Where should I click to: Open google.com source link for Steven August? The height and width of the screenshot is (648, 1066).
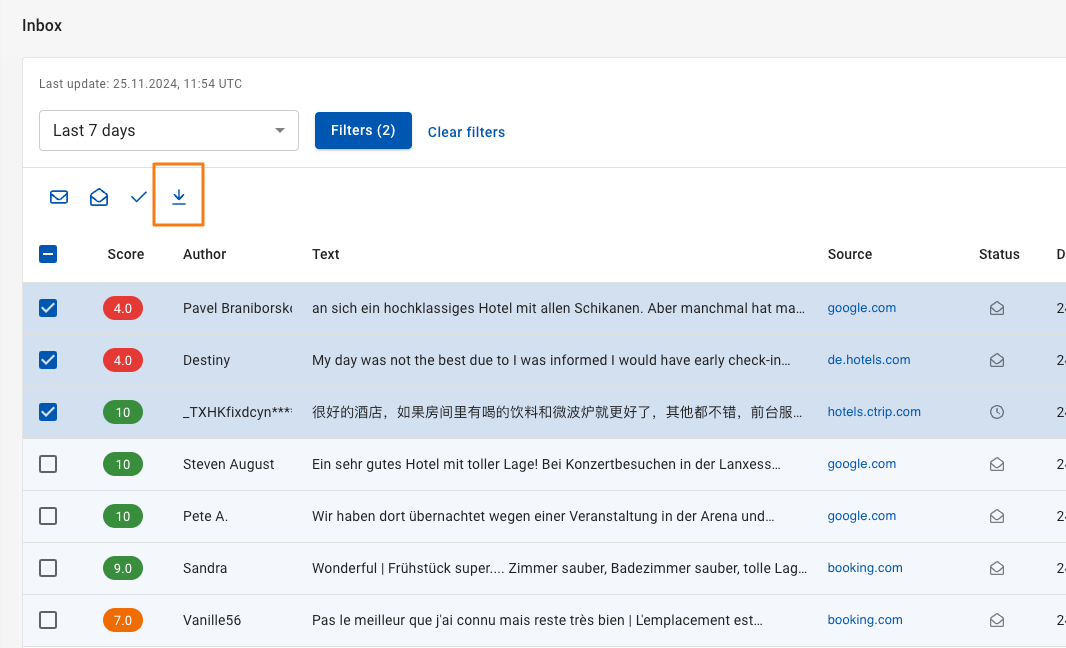[861, 464]
